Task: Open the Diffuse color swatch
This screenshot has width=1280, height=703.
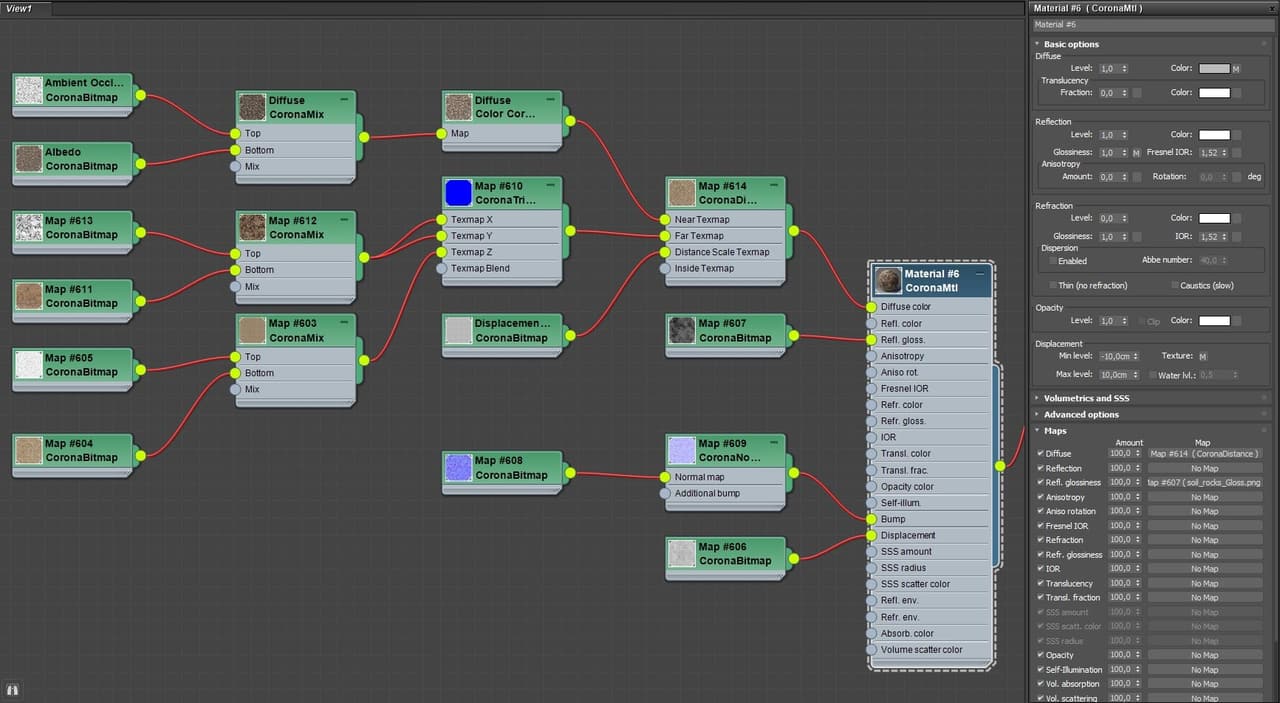Action: coord(1214,69)
